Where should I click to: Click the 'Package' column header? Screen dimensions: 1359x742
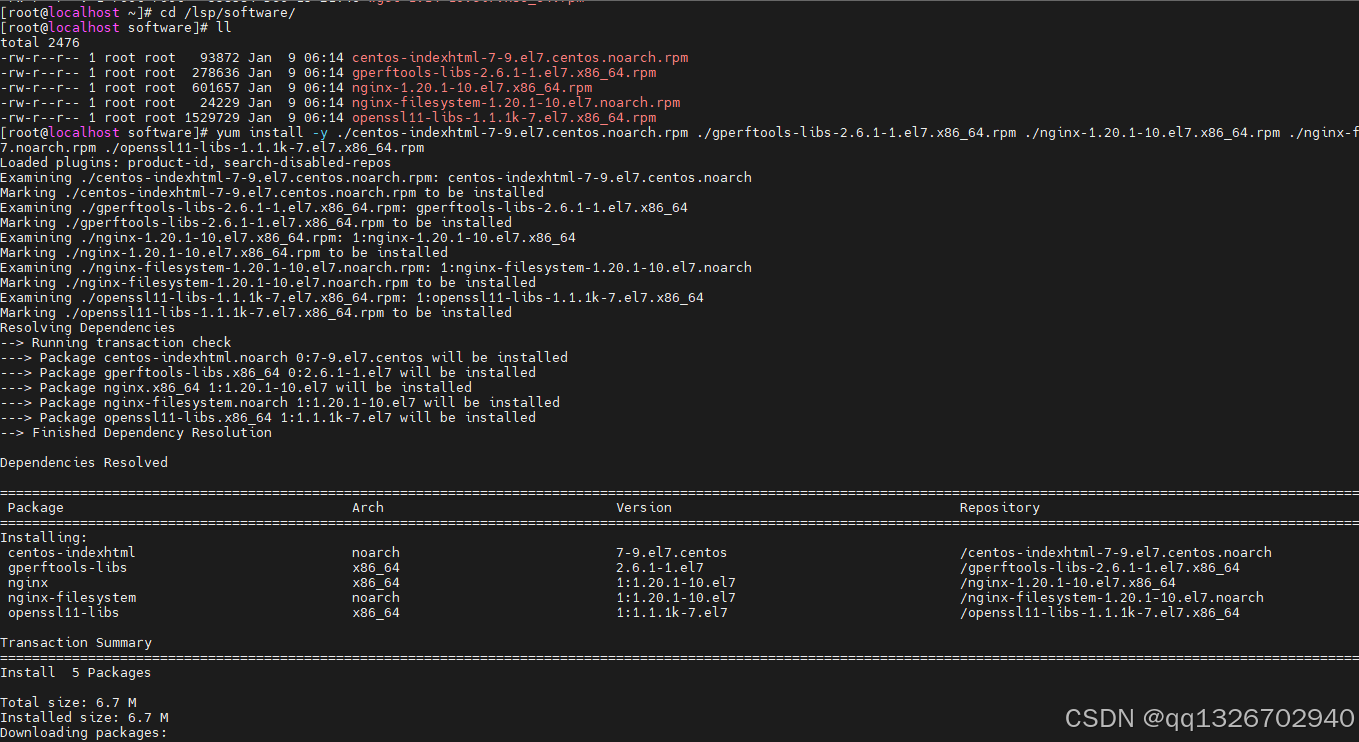pos(36,507)
